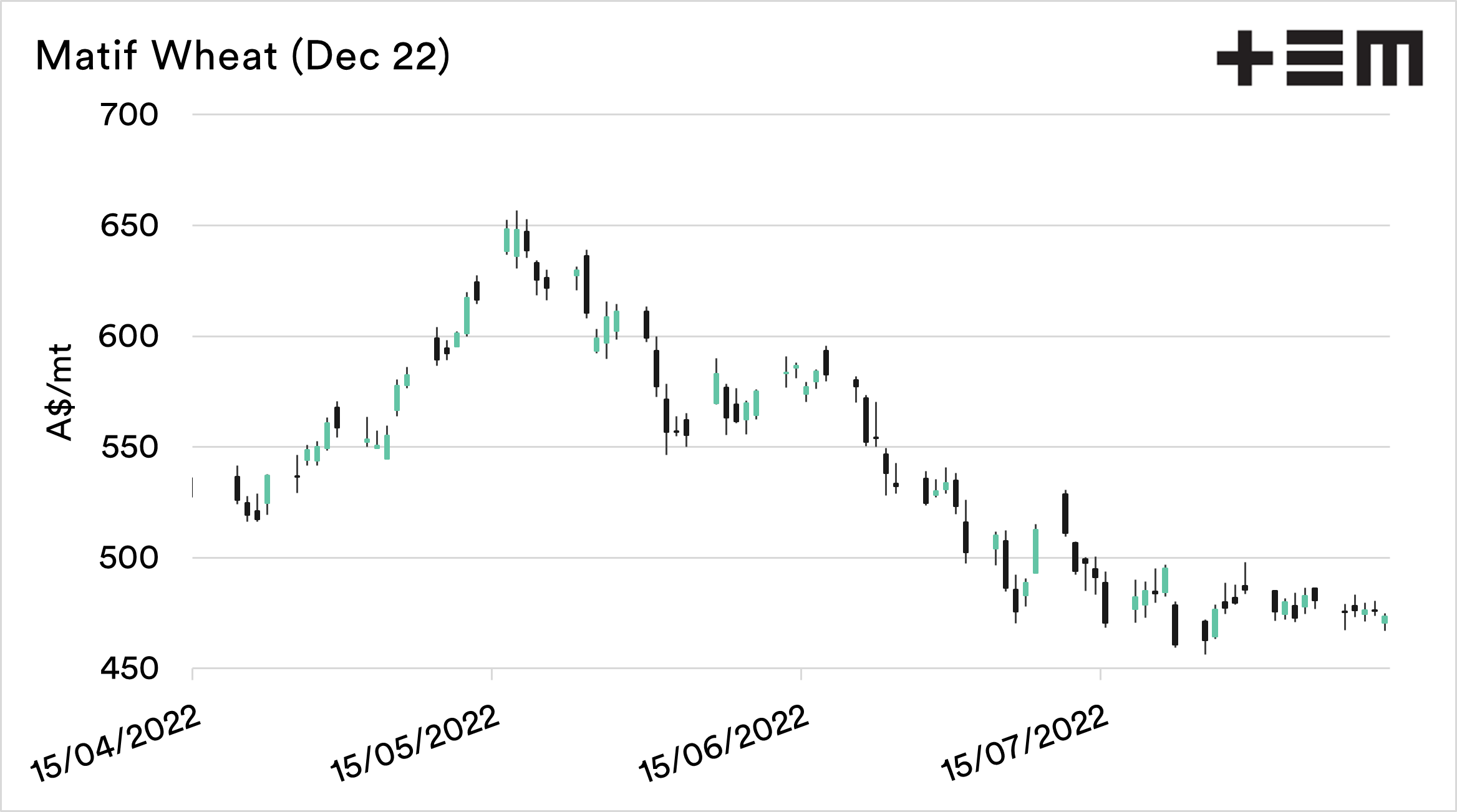Click the 650 y-axis label
This screenshot has width=1457, height=812.
click(x=130, y=226)
